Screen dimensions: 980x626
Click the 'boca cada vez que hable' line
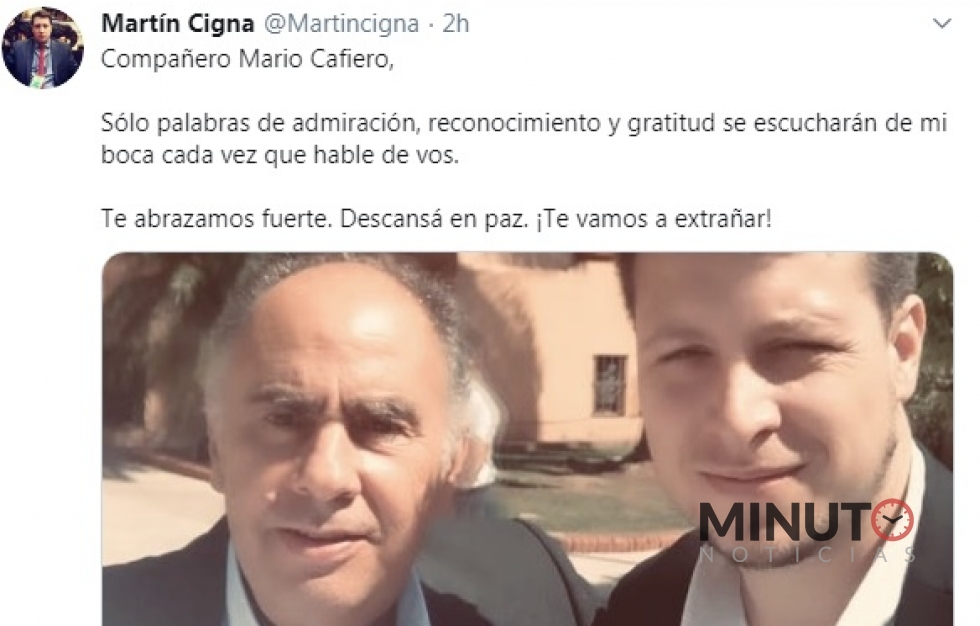[x=280, y=155]
